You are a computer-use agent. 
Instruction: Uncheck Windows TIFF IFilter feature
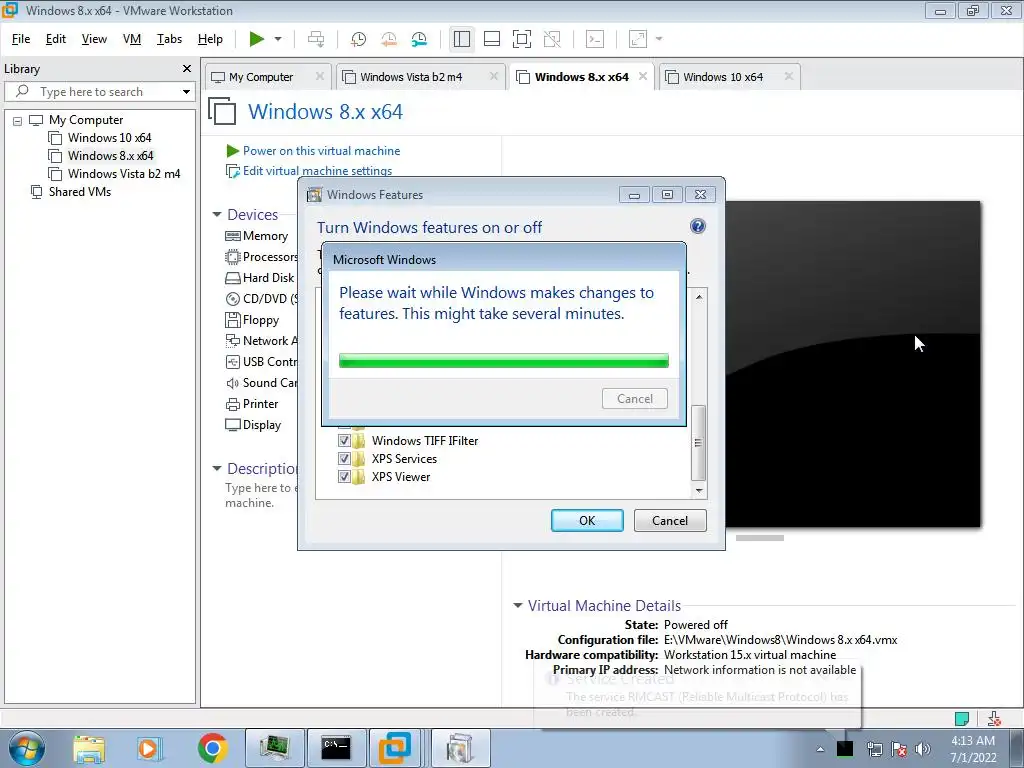[344, 440]
